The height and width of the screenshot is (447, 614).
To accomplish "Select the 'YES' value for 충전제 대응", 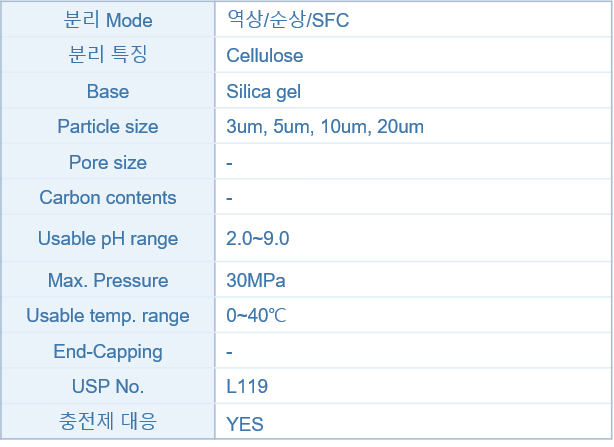I will (x=245, y=424).
